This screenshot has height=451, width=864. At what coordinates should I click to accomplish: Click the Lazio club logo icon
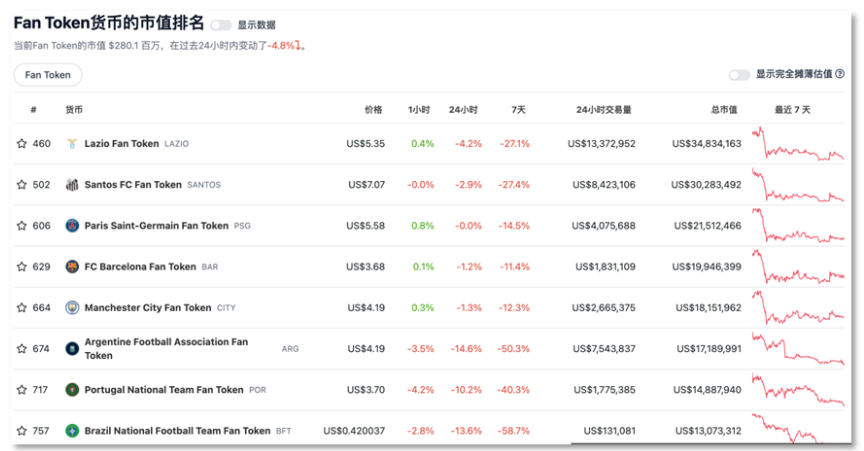coord(72,143)
